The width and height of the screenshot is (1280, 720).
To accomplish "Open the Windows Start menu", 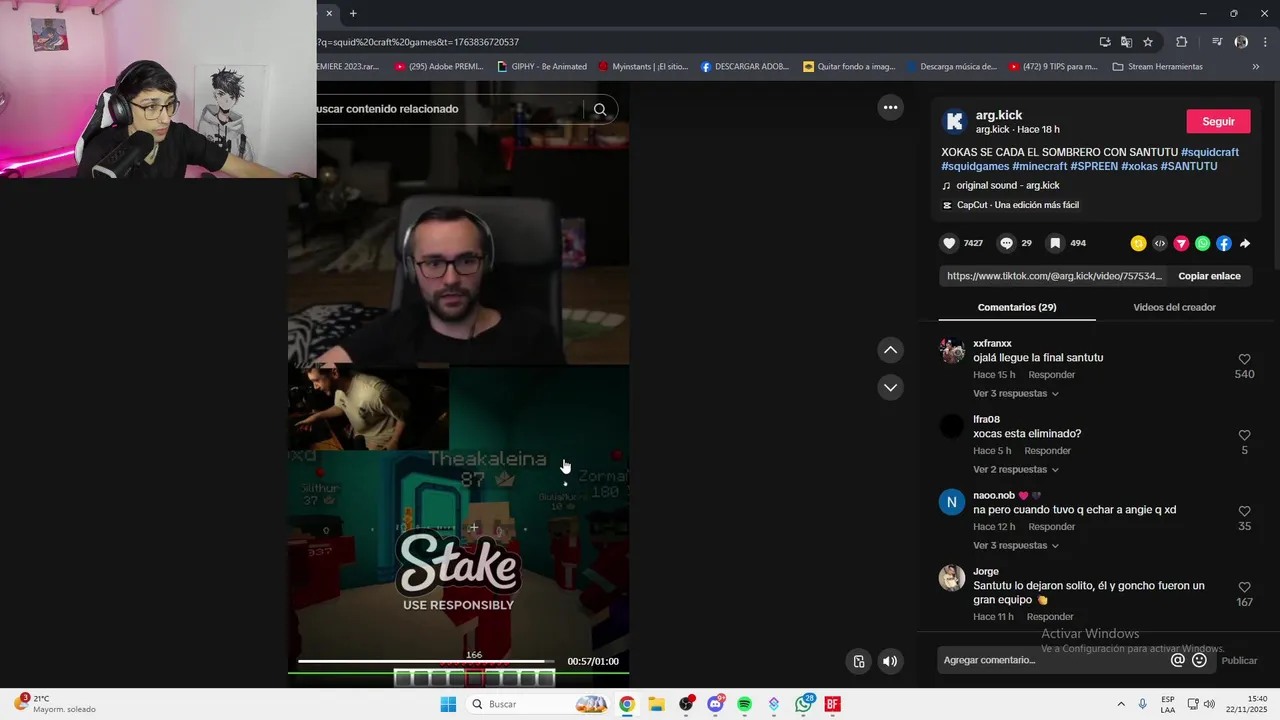I will point(448,704).
